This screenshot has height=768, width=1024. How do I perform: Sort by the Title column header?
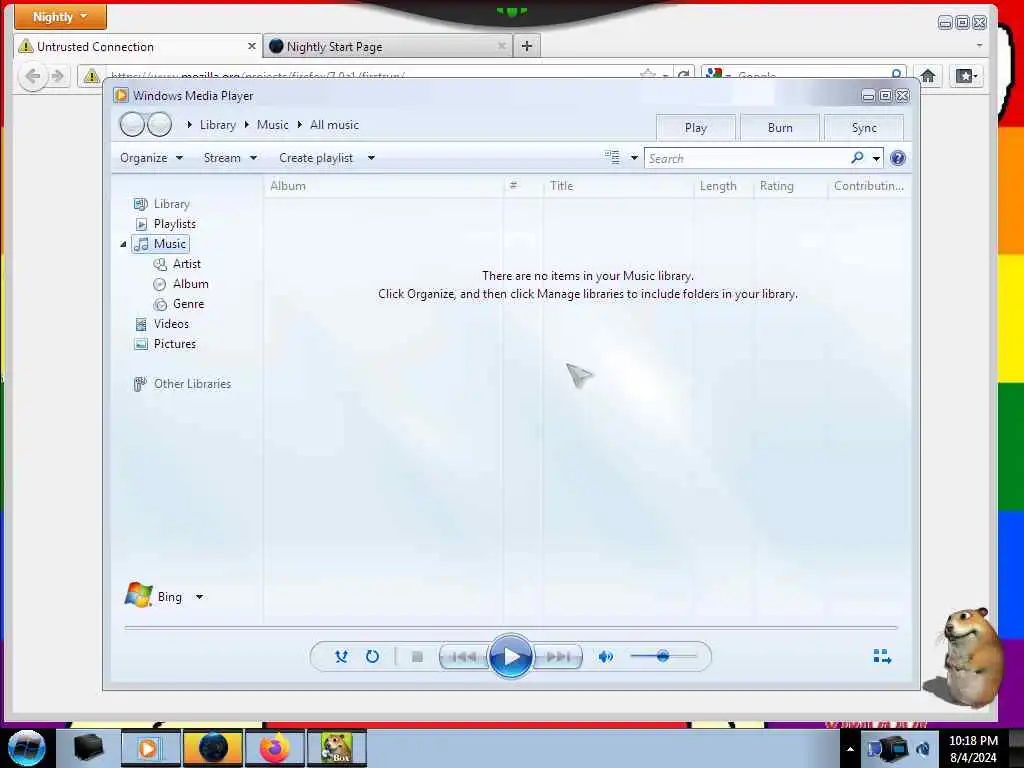tap(618, 186)
